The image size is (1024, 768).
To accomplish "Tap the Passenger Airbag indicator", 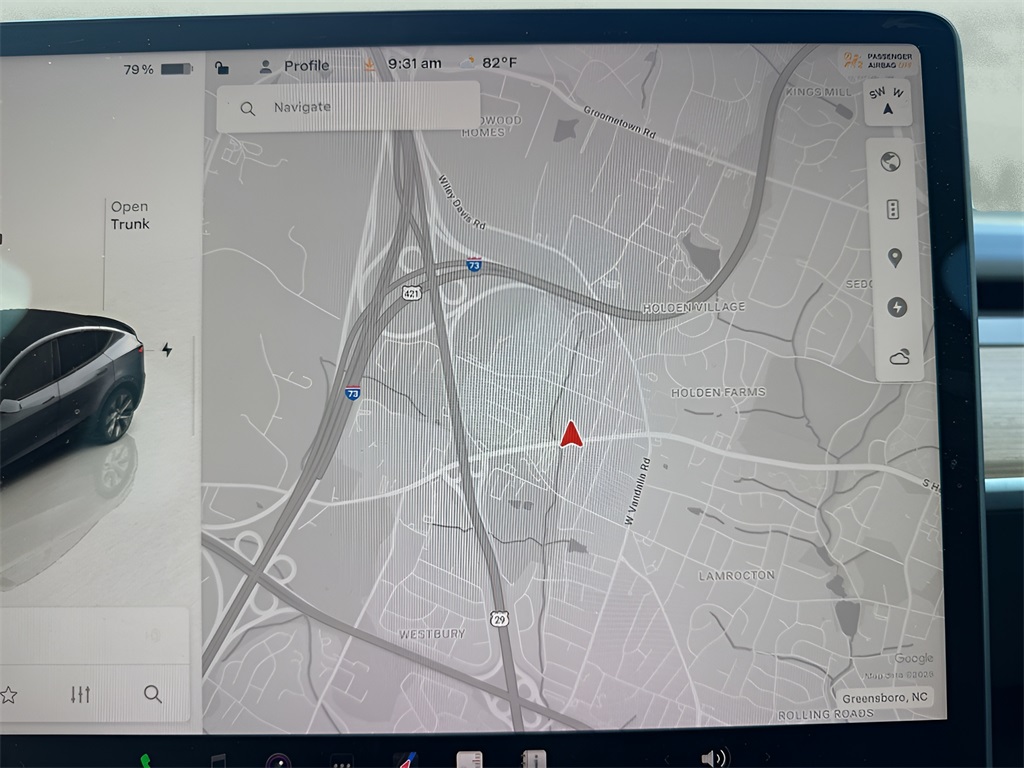I will click(x=866, y=61).
